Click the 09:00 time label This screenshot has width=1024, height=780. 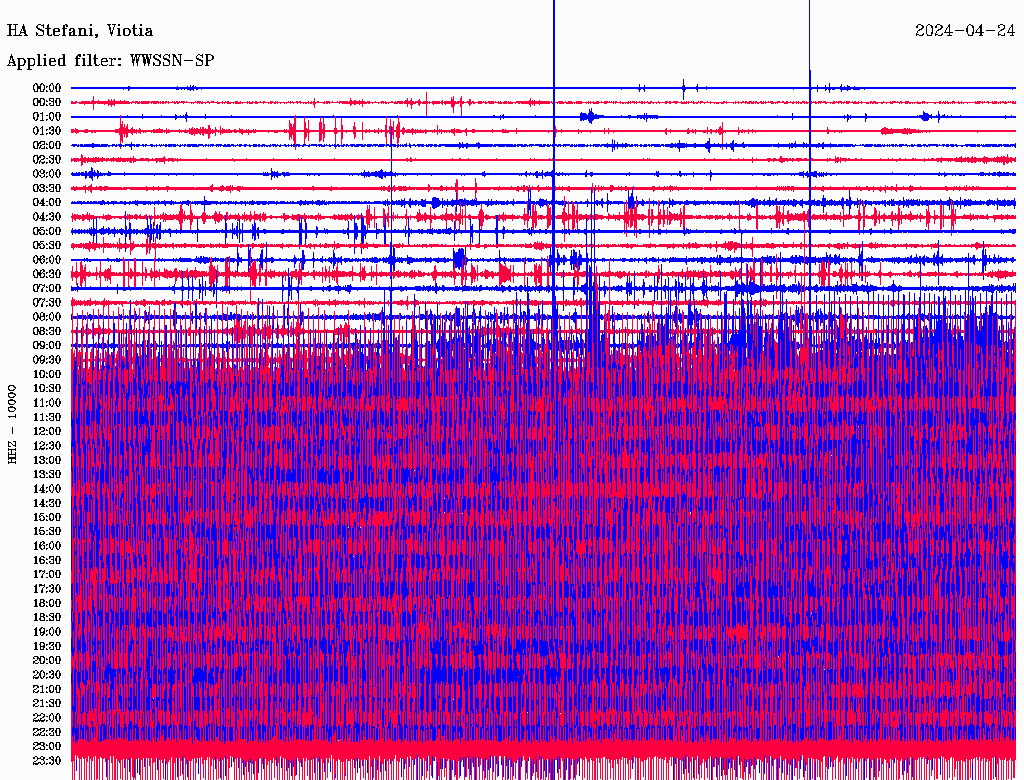click(47, 346)
